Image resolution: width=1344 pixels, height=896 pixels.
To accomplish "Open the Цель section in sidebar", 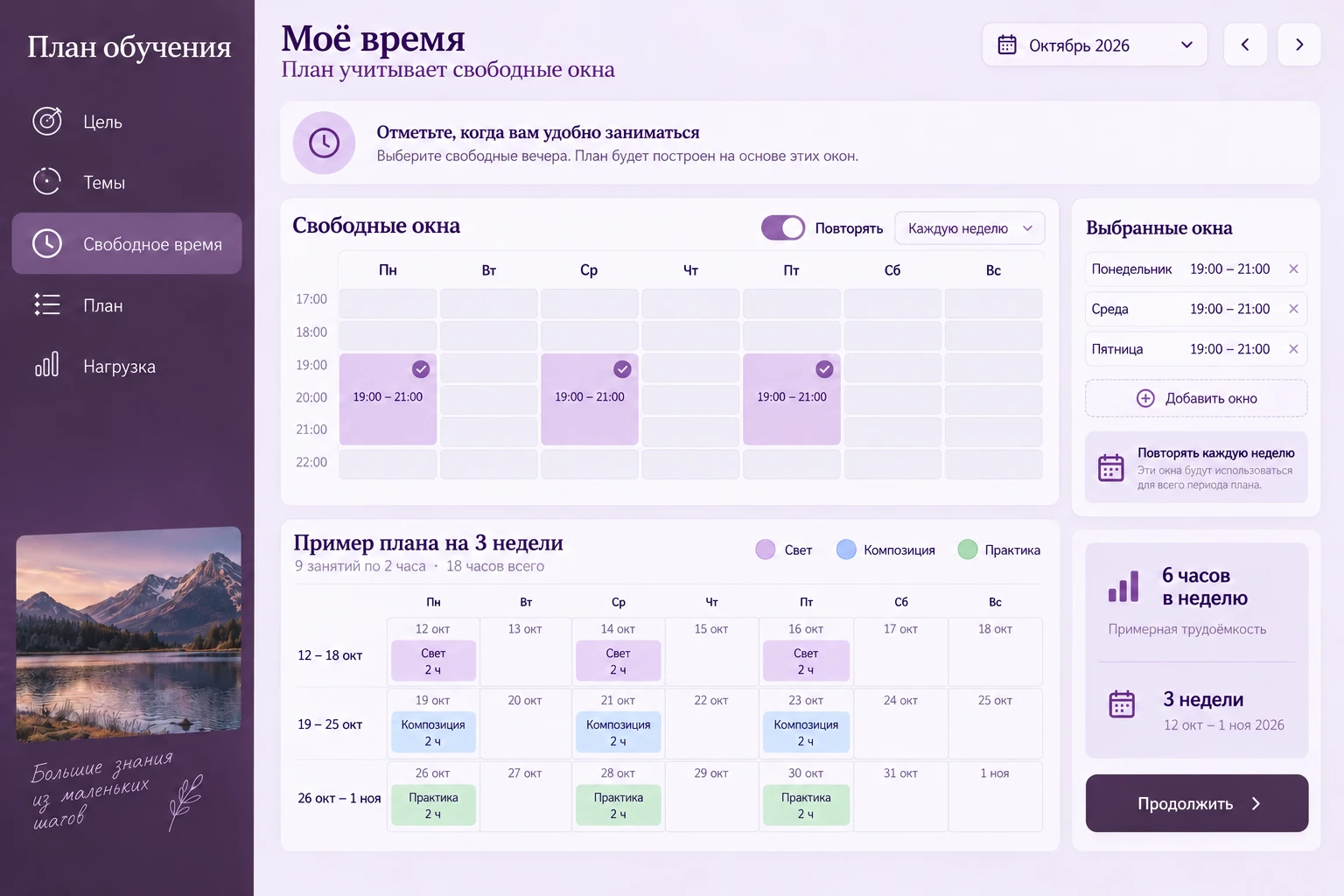I will 127,121.
